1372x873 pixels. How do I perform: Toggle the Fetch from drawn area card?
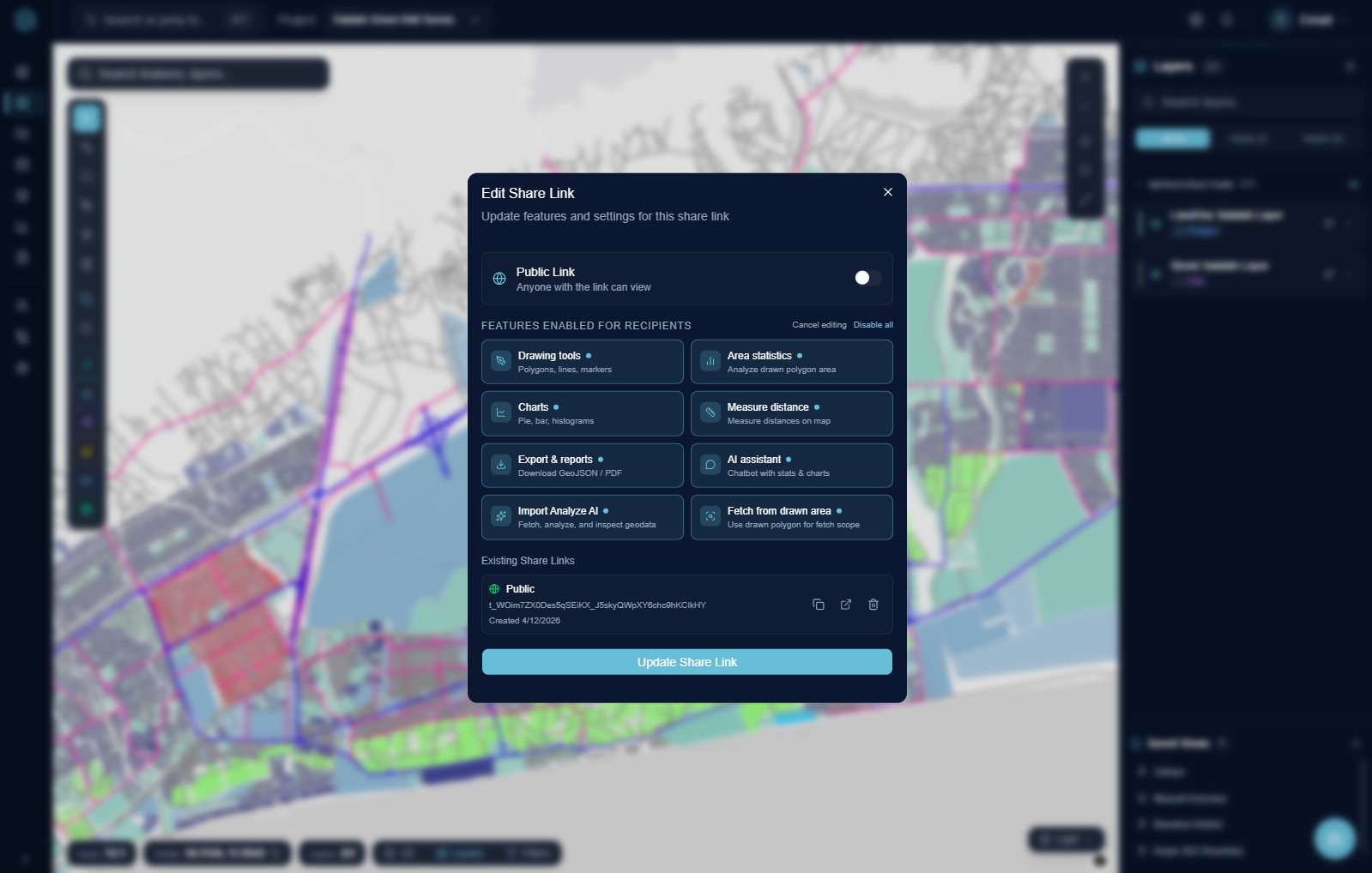[x=792, y=517]
